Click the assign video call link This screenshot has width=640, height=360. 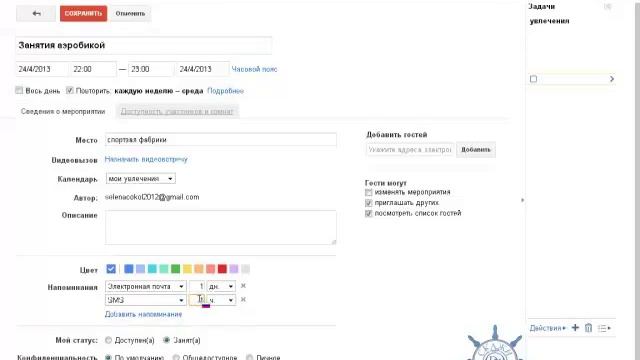(x=146, y=159)
